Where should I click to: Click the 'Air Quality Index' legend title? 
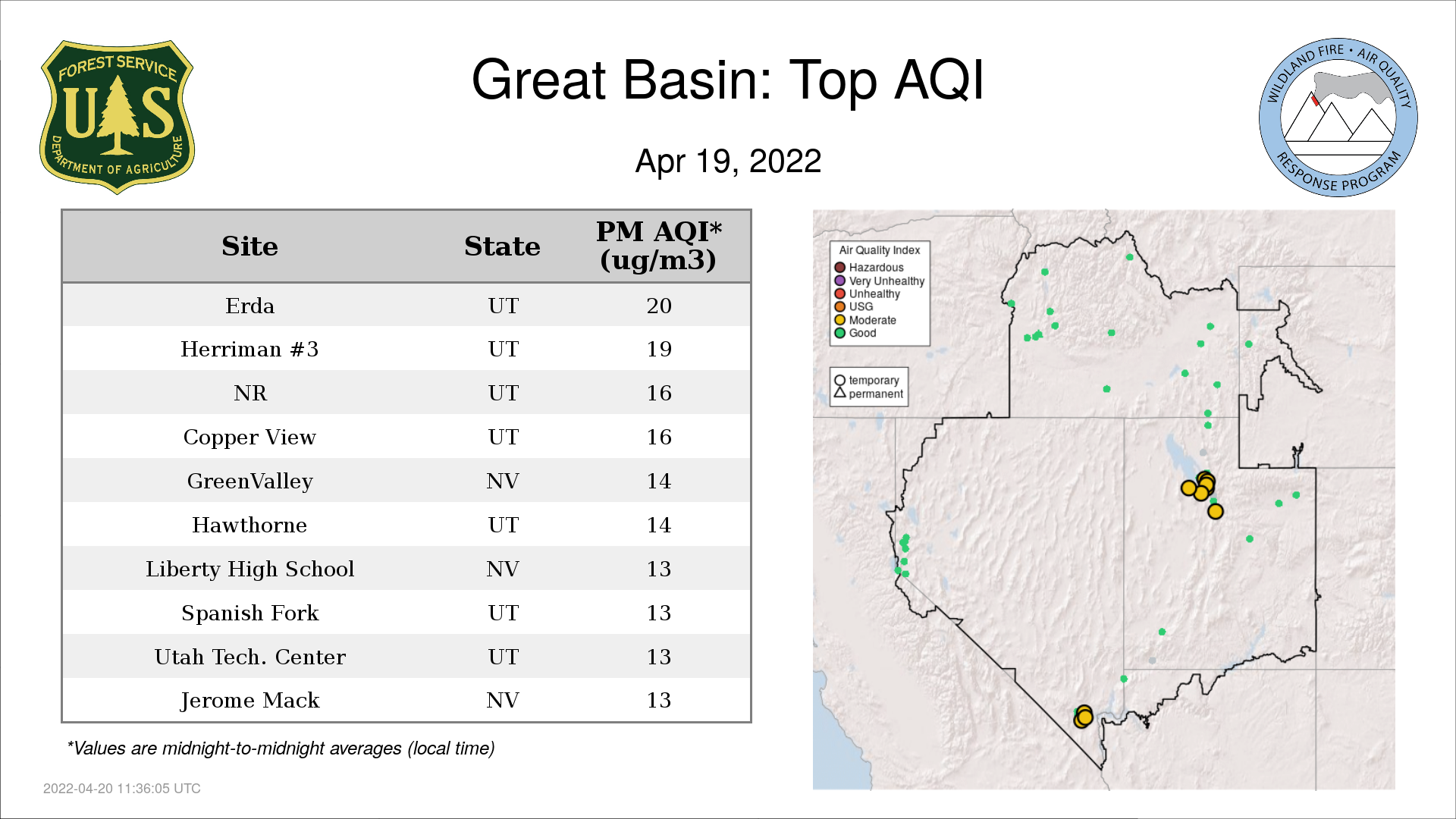pos(880,250)
